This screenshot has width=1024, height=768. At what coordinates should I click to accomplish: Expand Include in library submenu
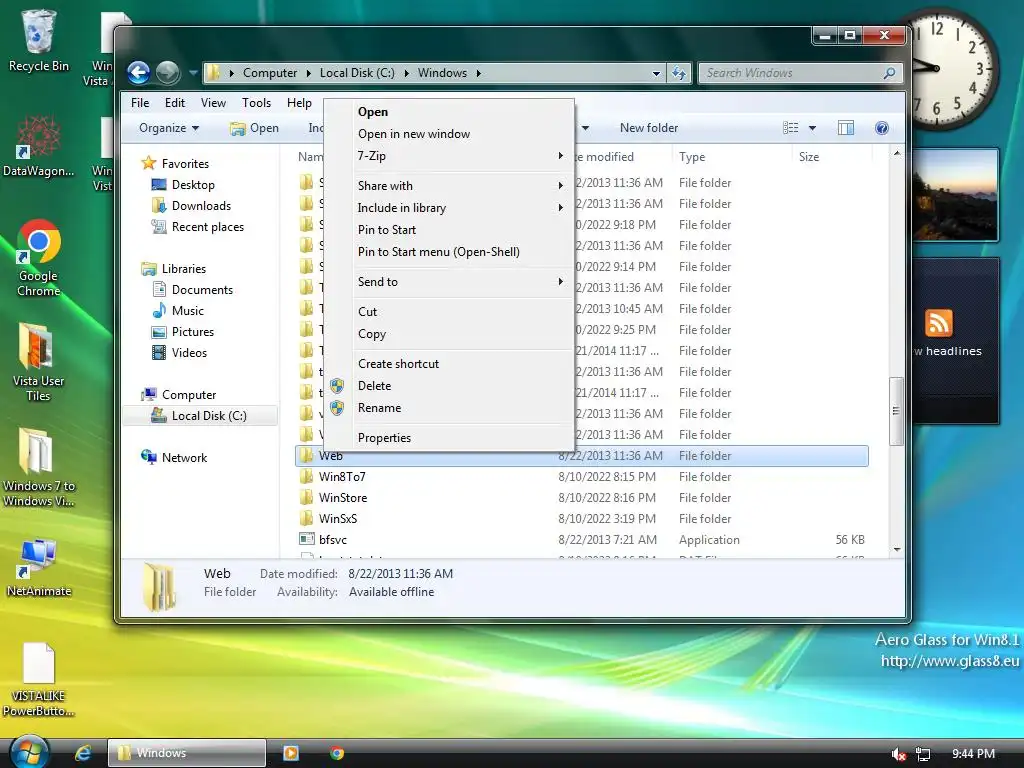point(449,208)
